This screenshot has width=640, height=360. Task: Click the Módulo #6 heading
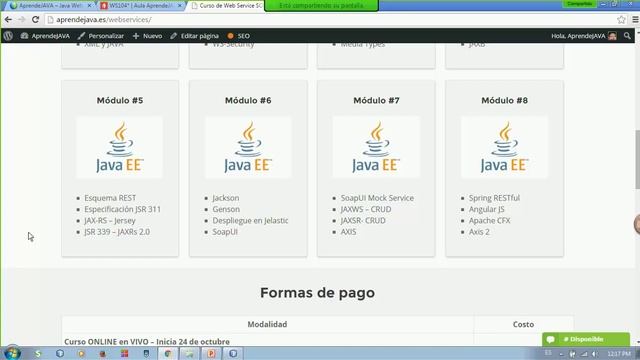click(248, 100)
